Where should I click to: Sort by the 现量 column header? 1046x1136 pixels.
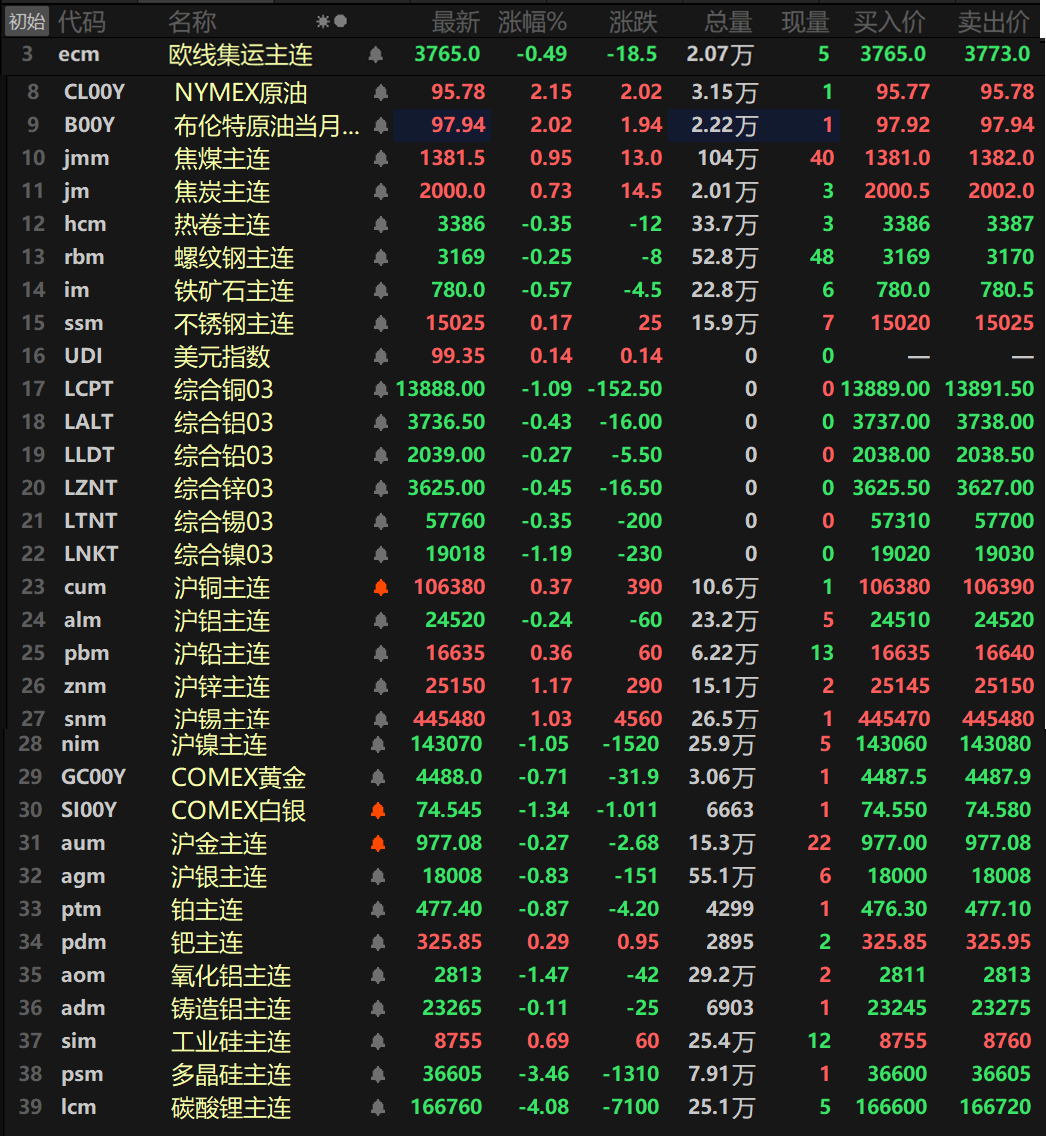pyautogui.click(x=806, y=22)
